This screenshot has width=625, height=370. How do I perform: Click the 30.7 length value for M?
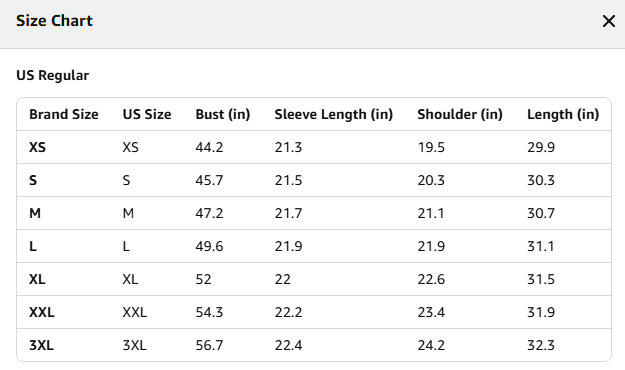pos(541,214)
